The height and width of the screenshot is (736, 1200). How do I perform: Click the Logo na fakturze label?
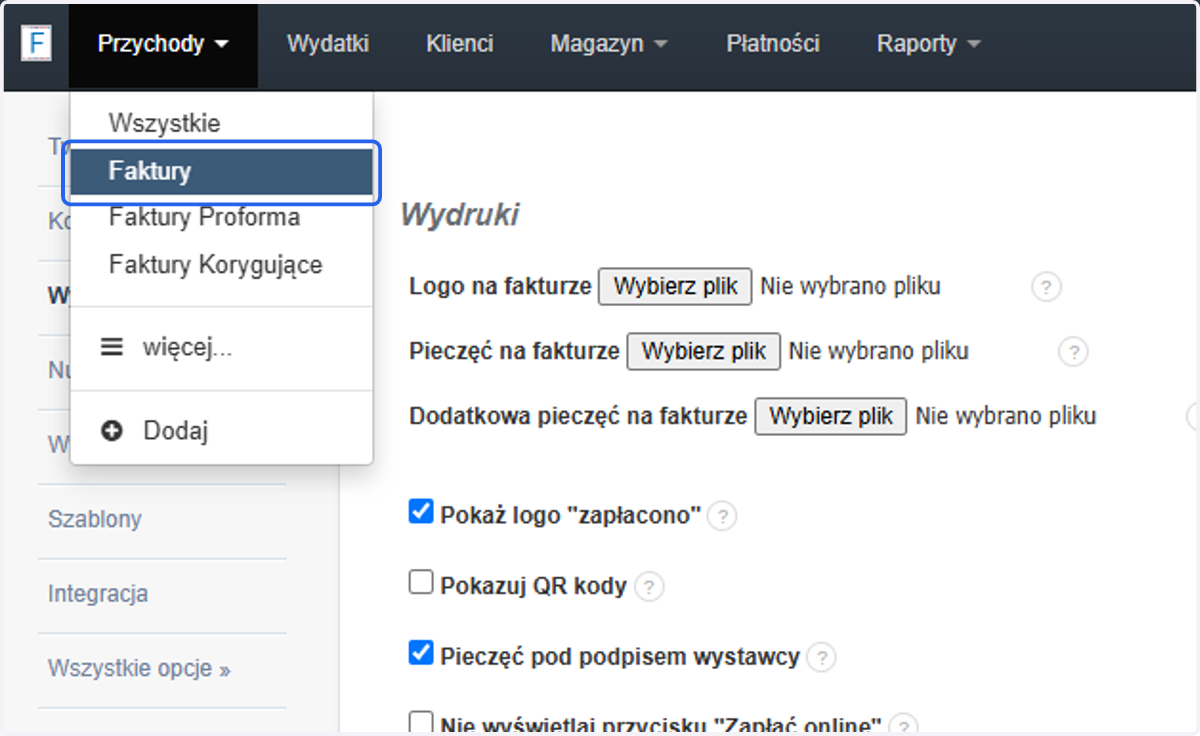tap(501, 286)
